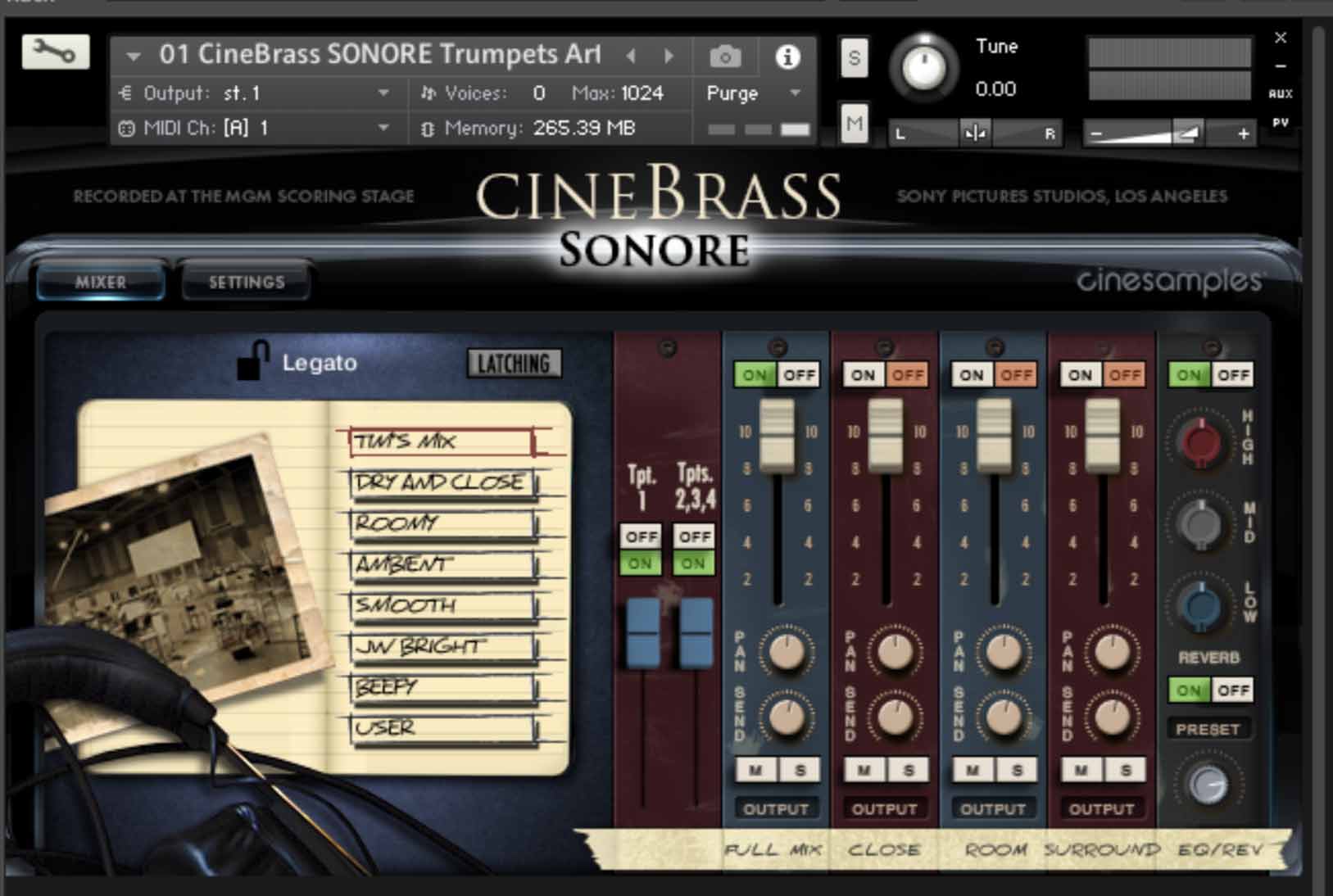1333x896 pixels.
Task: Open the instrument edit wrench tool
Action: 56,52
